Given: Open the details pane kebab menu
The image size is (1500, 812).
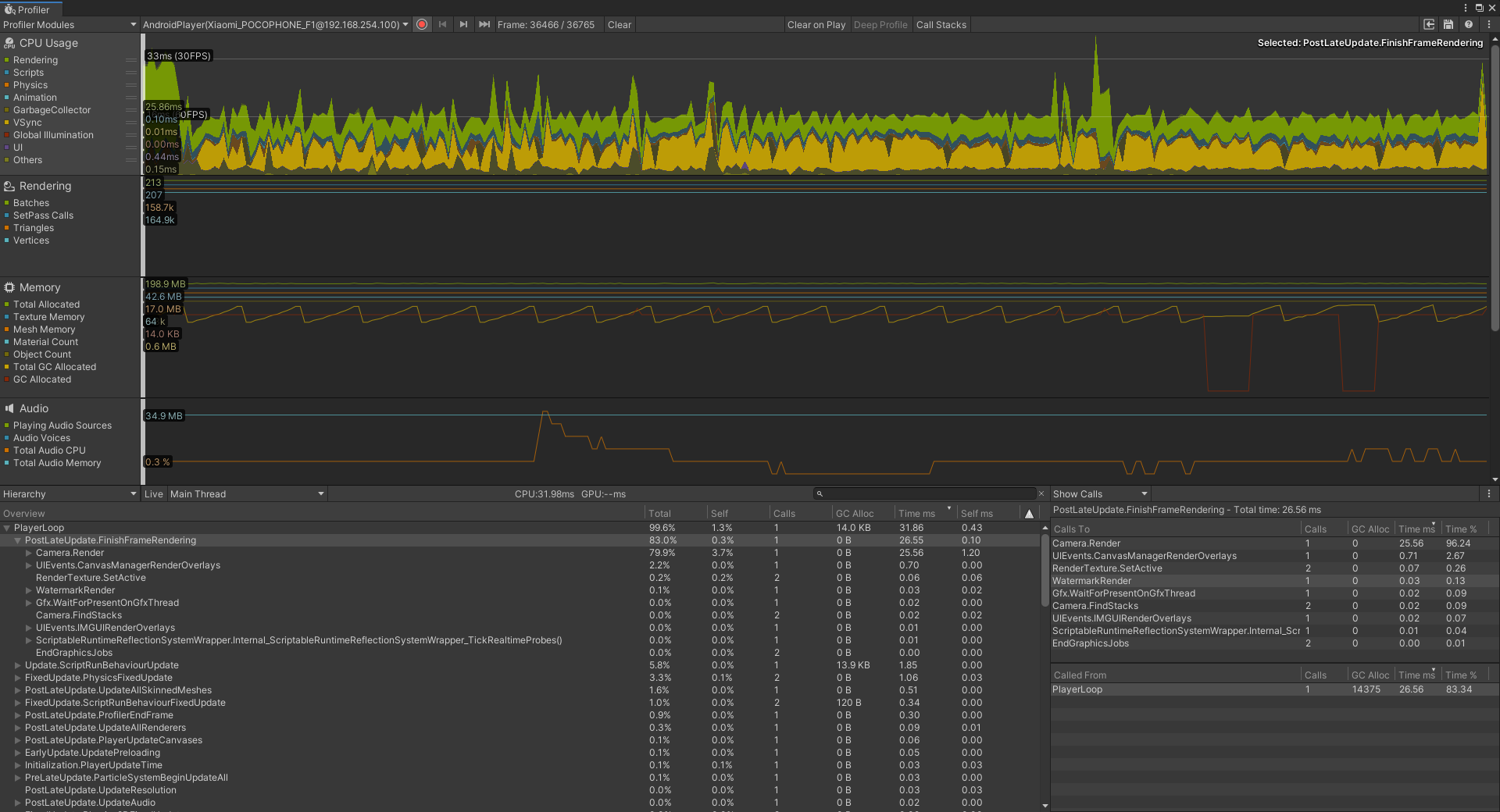Looking at the screenshot, I should [x=1488, y=493].
